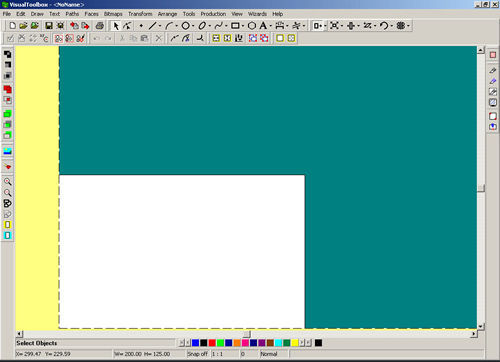Viewport: 500px width, 362px height.
Task: Select the straight line drawing tool
Action: point(153,26)
